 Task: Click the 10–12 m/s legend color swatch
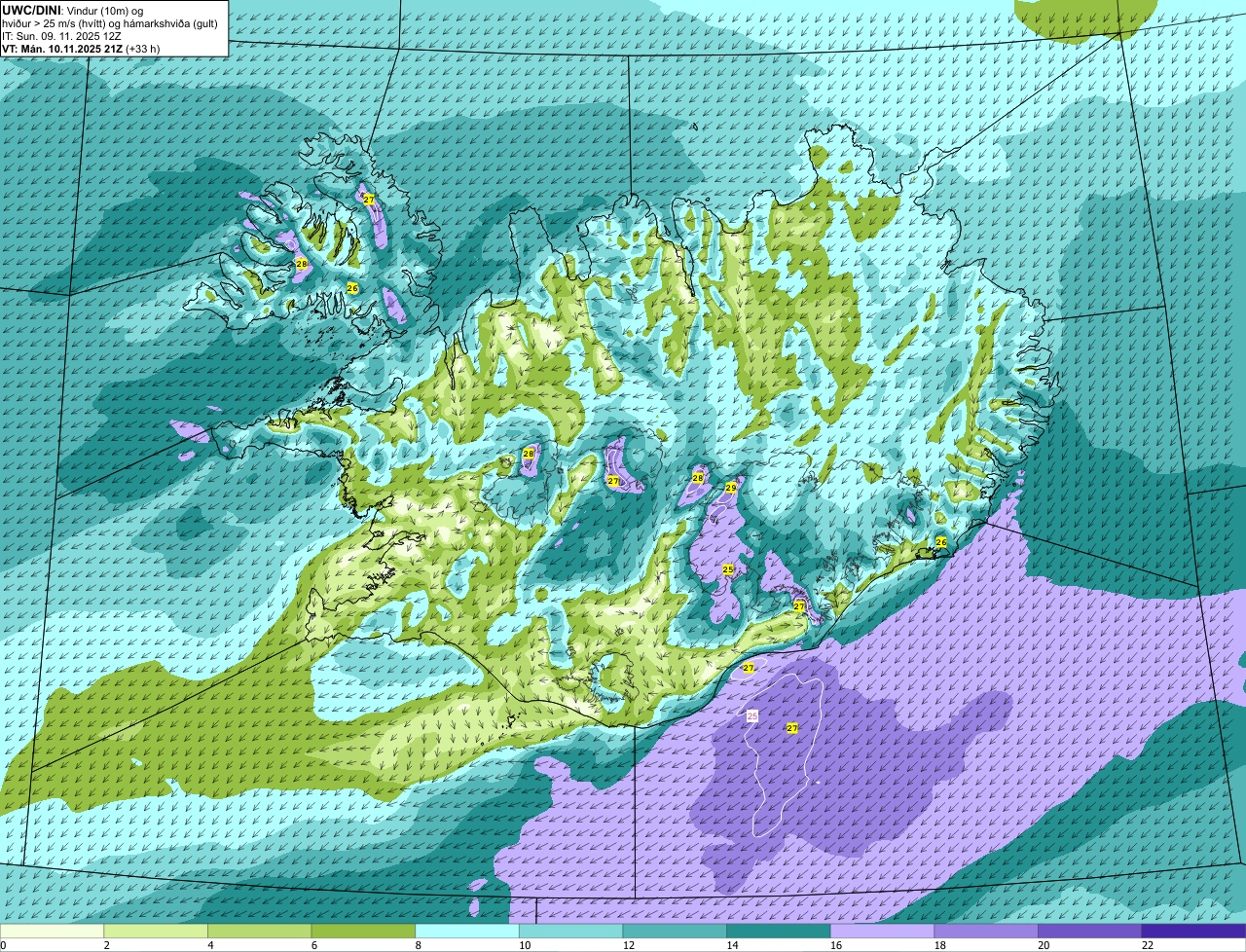click(570, 932)
